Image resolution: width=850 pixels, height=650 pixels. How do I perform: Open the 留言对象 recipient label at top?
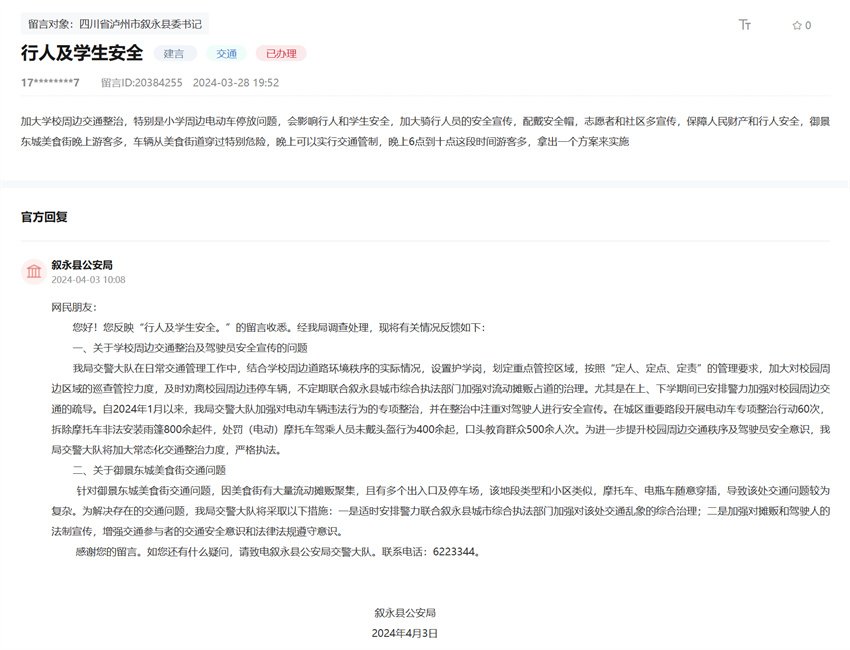(114, 24)
